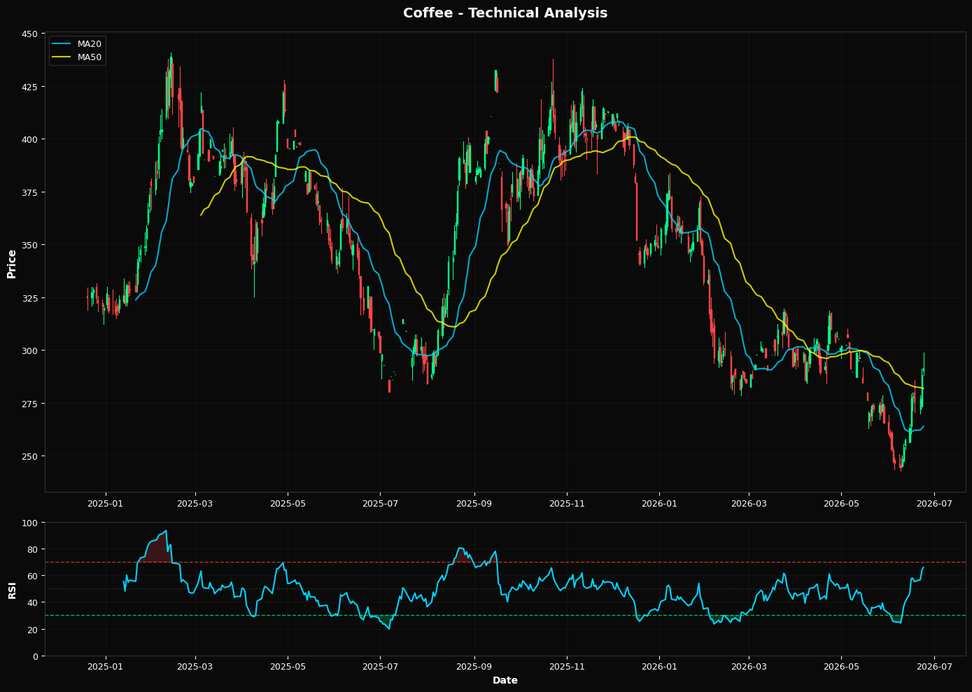The width and height of the screenshot is (972, 692).
Task: Select the 325 price tick label
Action: pyautogui.click(x=30, y=298)
